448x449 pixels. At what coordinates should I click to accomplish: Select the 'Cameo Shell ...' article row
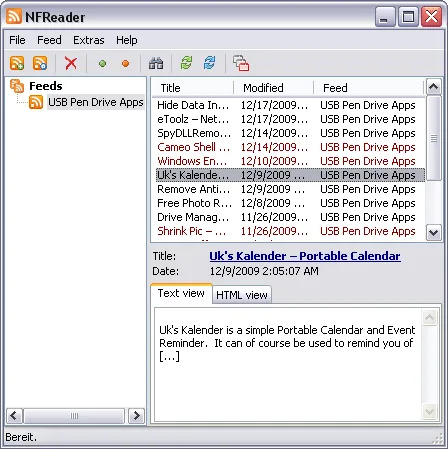point(291,147)
